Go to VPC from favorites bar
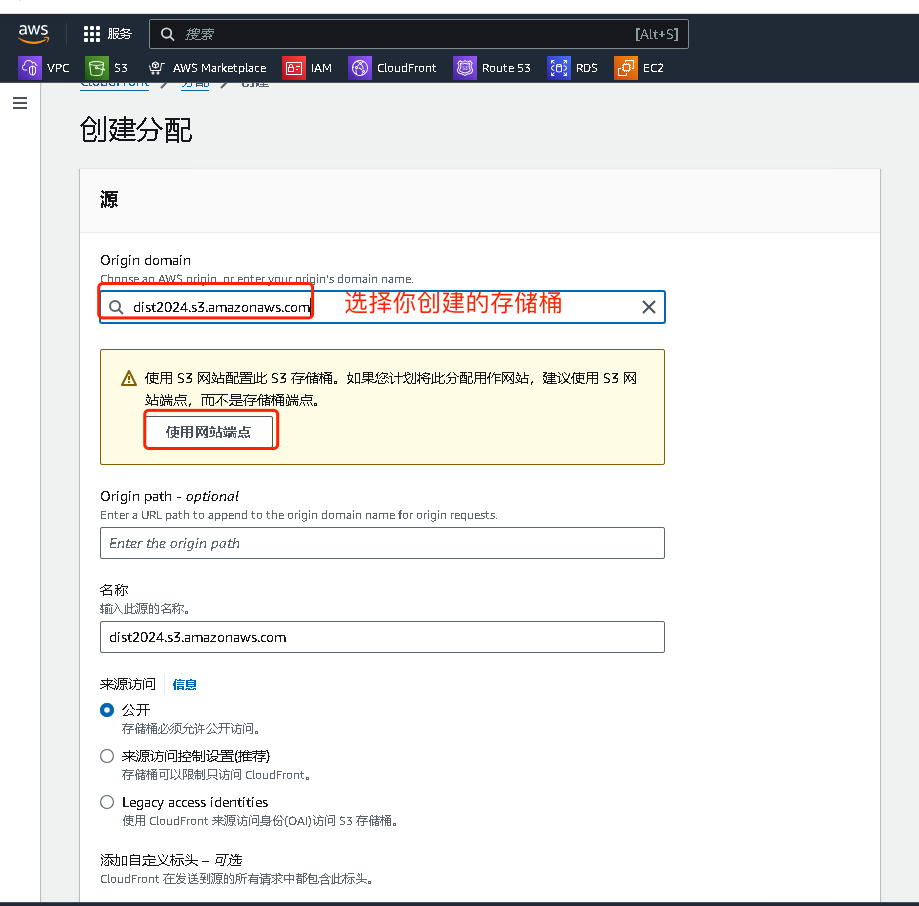The width and height of the screenshot is (919, 906). 58,68
